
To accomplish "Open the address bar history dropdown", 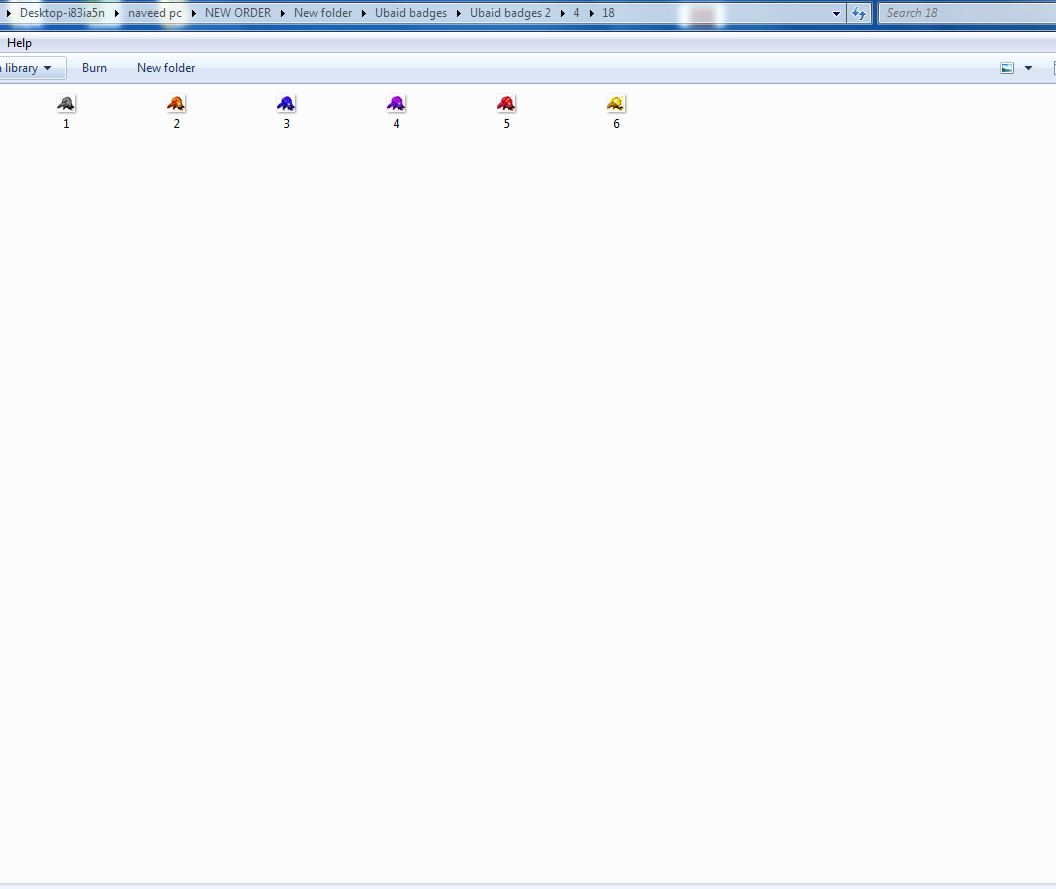I will (836, 13).
